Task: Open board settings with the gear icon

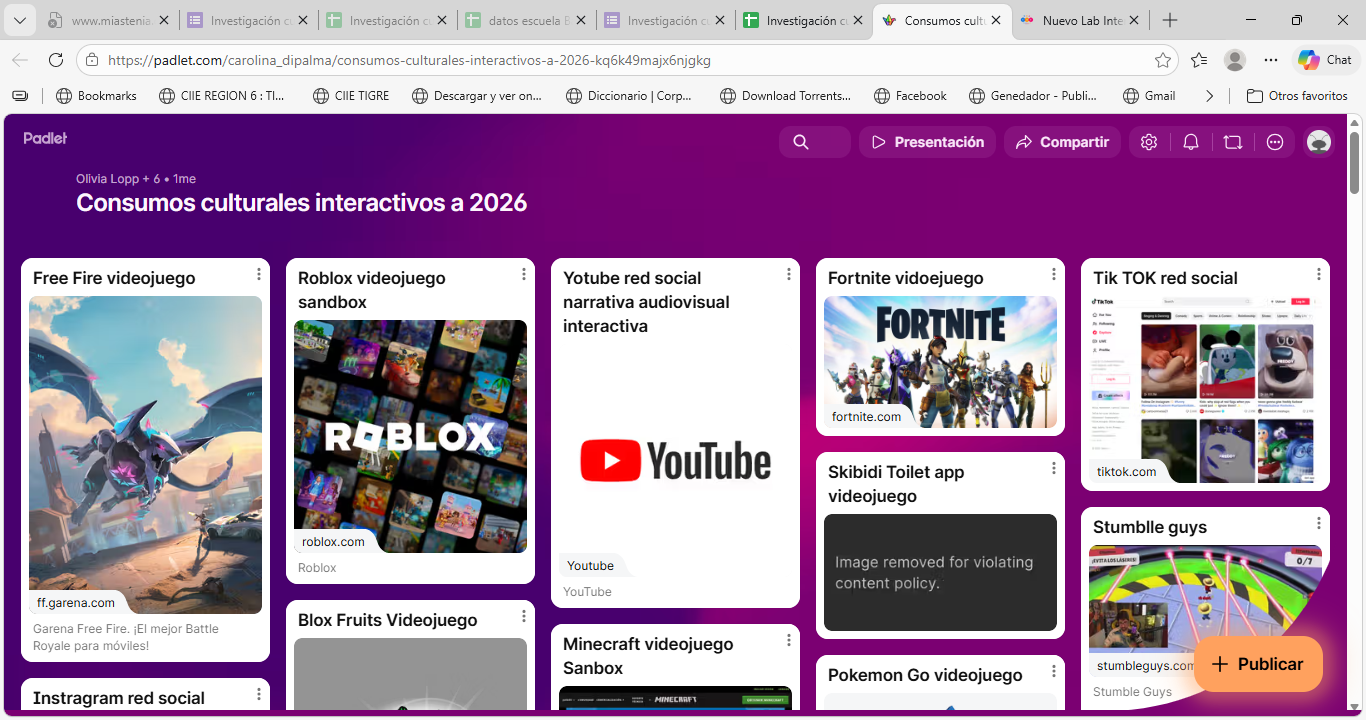Action: pyautogui.click(x=1148, y=142)
